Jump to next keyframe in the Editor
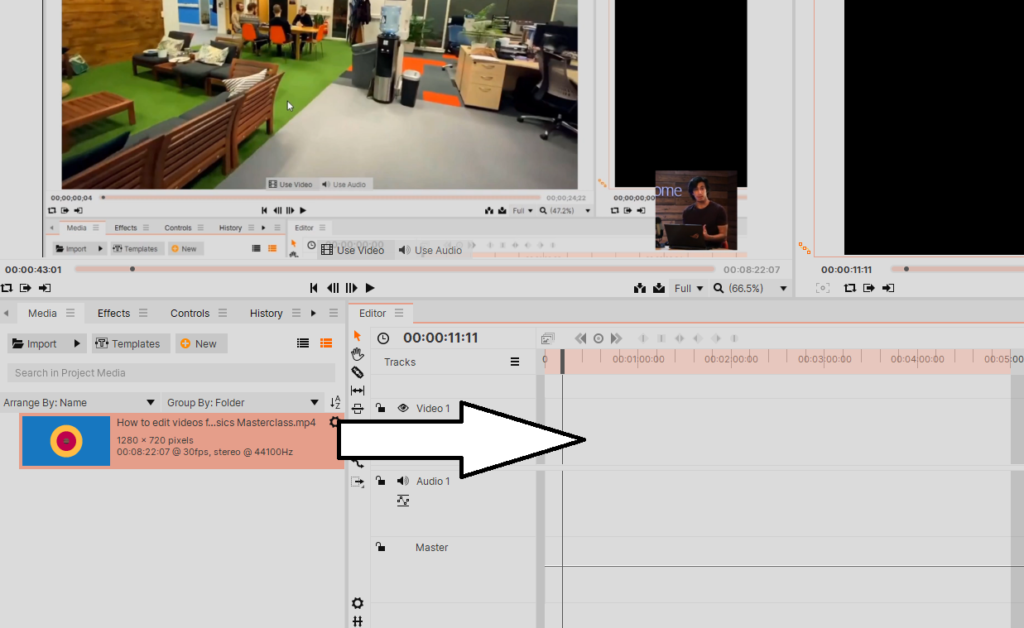Image resolution: width=1024 pixels, height=628 pixels. pos(616,338)
